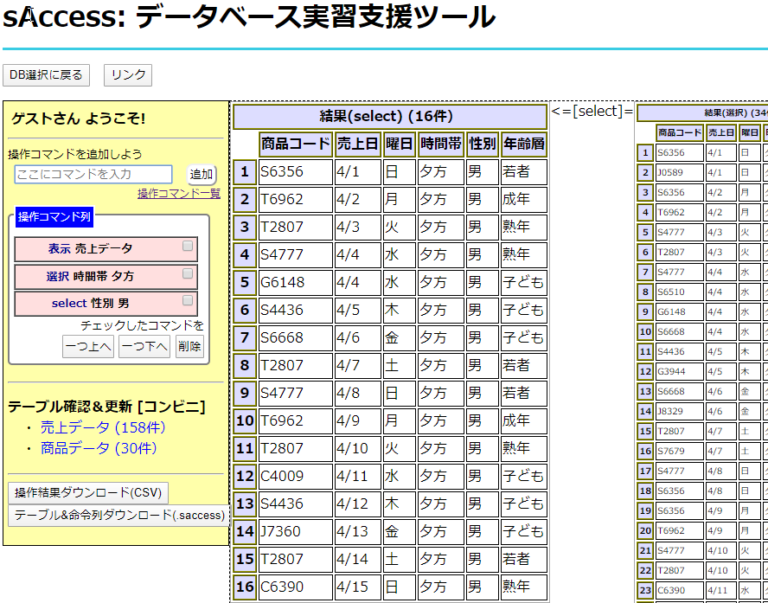This screenshot has height=603, width=768.
Task: Tick the 選択 時間帯 夕方 checkbox
Action: (187, 273)
